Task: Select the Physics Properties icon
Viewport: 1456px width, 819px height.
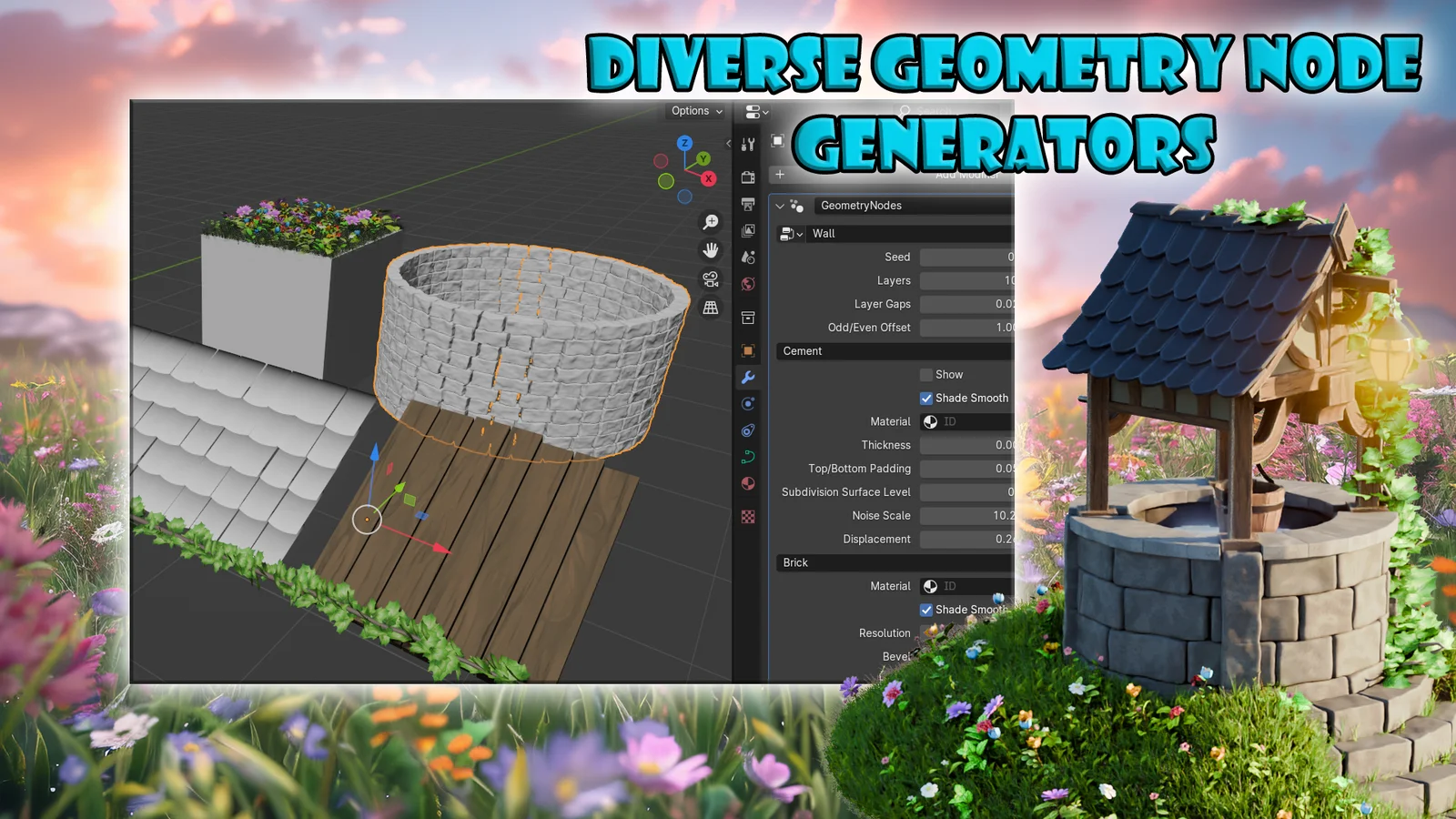Action: (748, 429)
